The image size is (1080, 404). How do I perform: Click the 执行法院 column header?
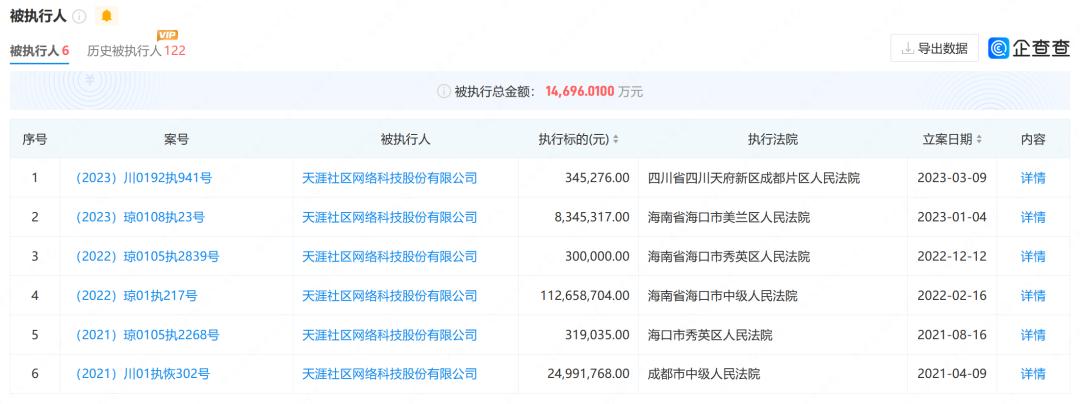point(773,140)
